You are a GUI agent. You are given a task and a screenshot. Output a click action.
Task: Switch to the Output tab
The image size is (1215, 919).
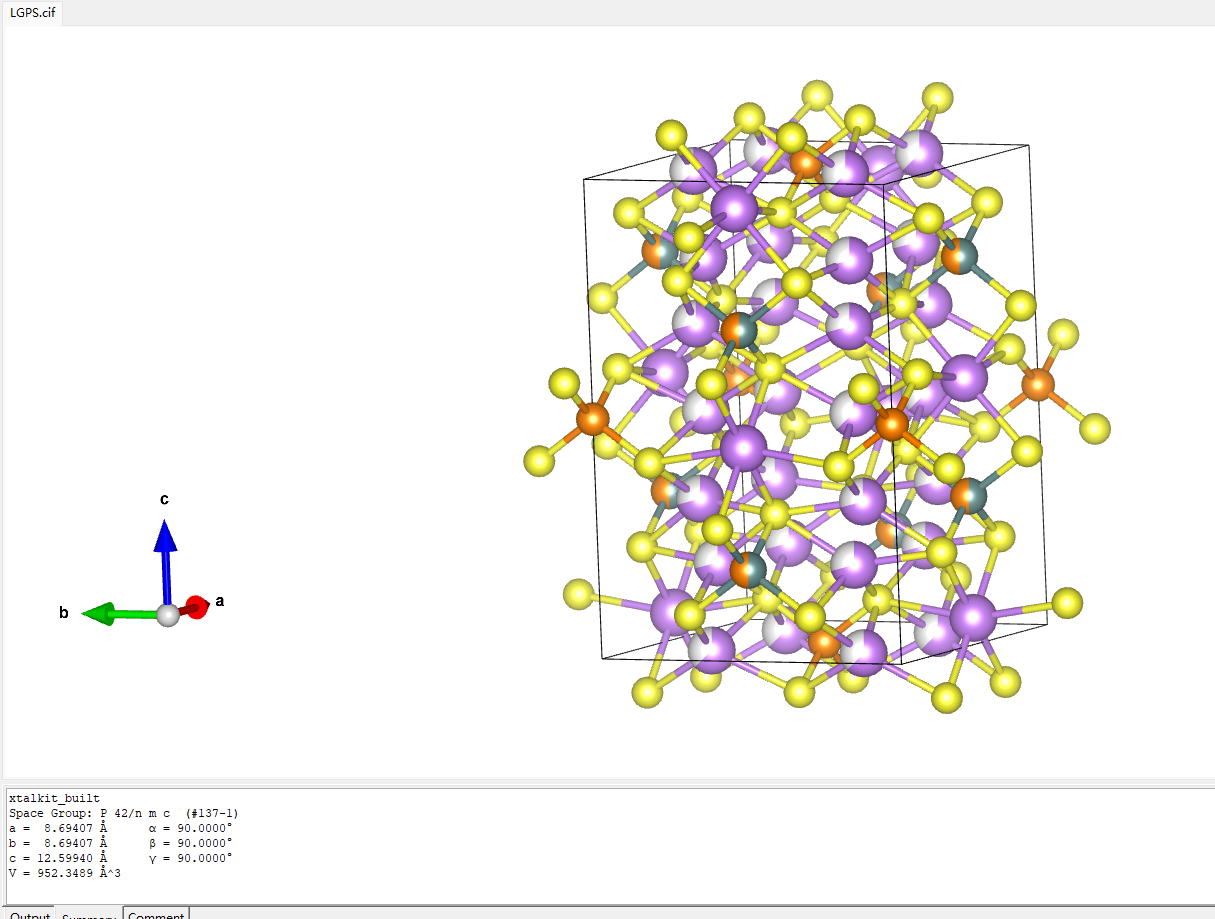click(29, 913)
